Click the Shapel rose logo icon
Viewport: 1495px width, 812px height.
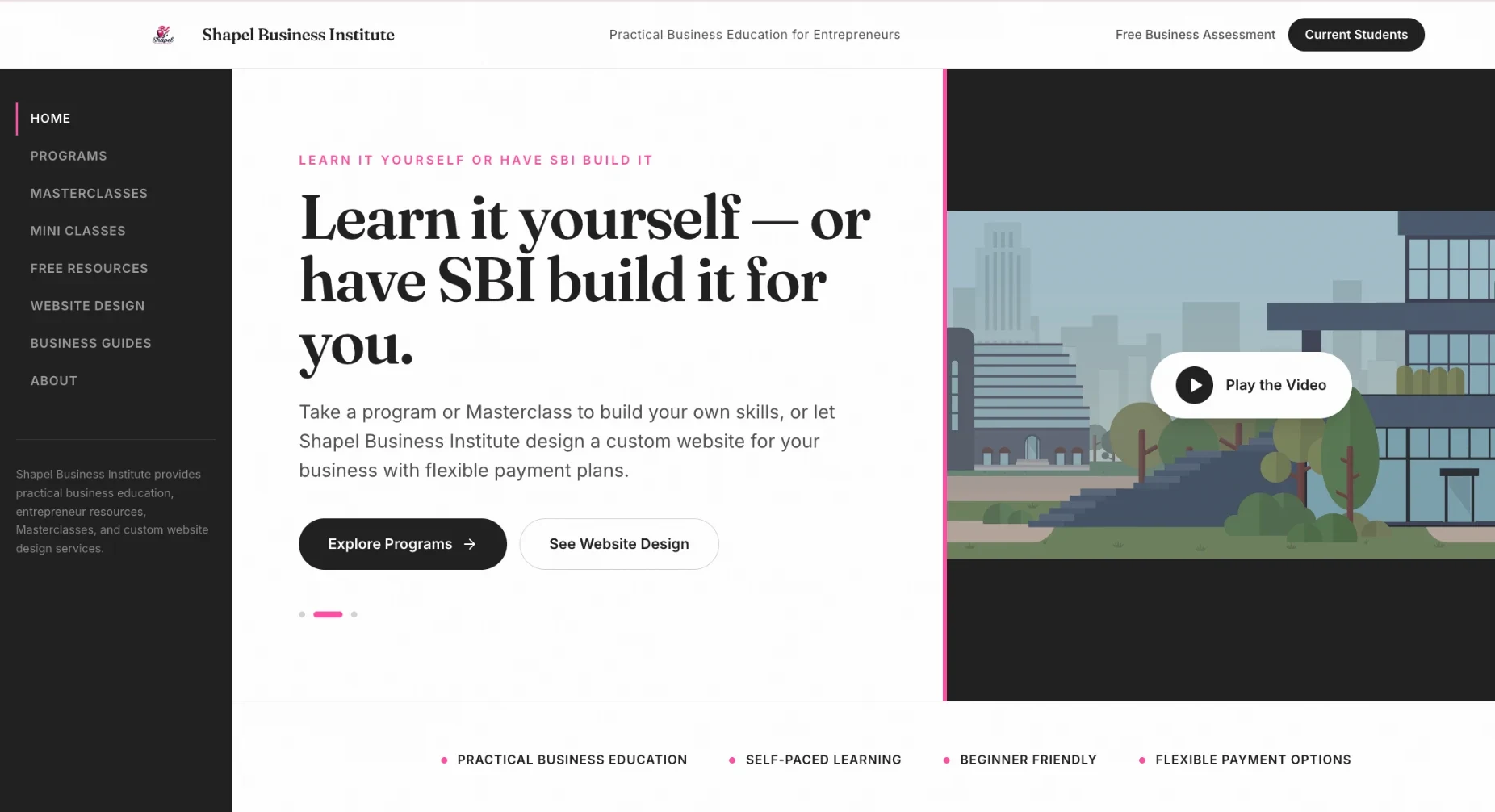(x=163, y=34)
